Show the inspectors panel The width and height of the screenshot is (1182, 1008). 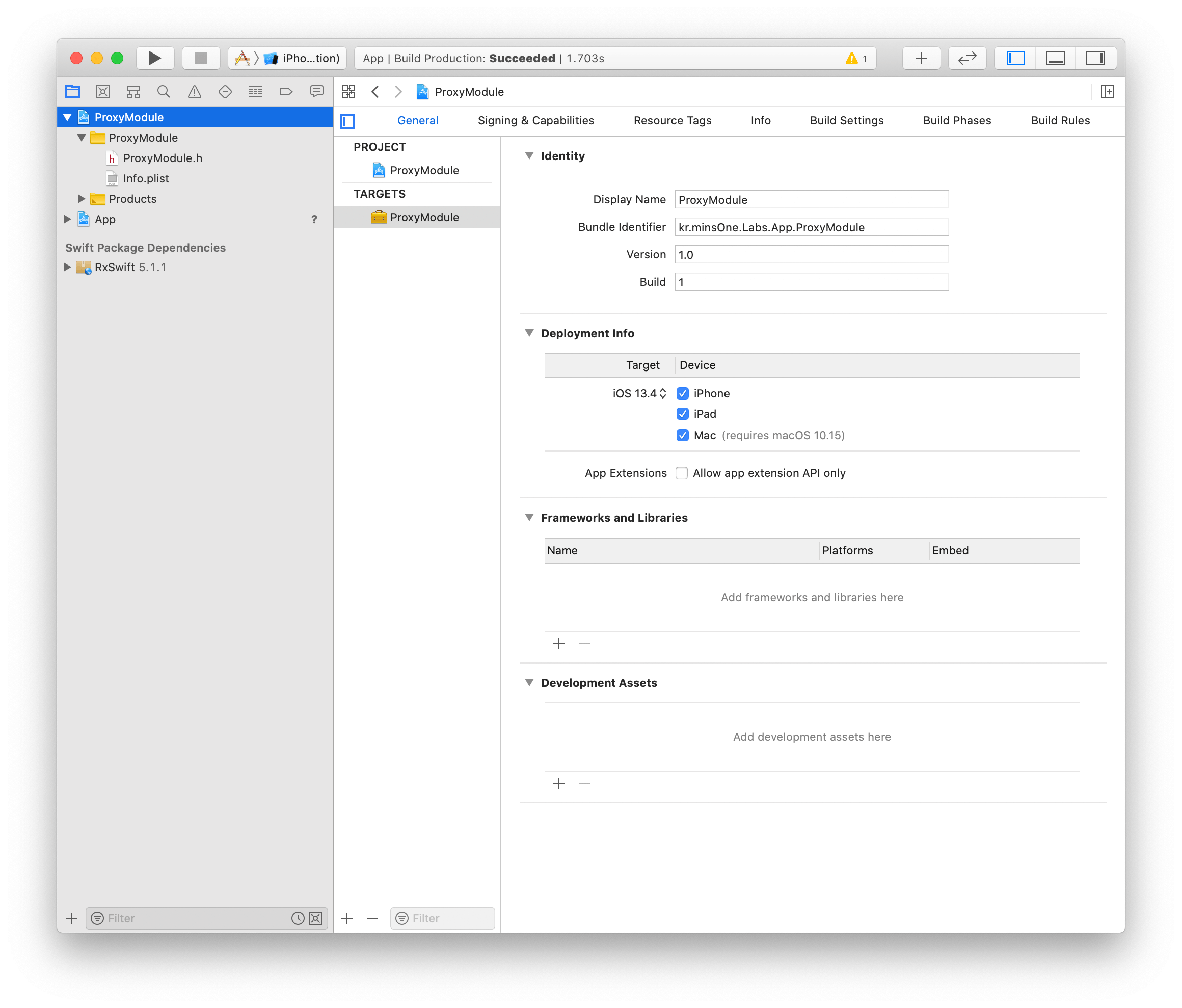pos(1095,58)
